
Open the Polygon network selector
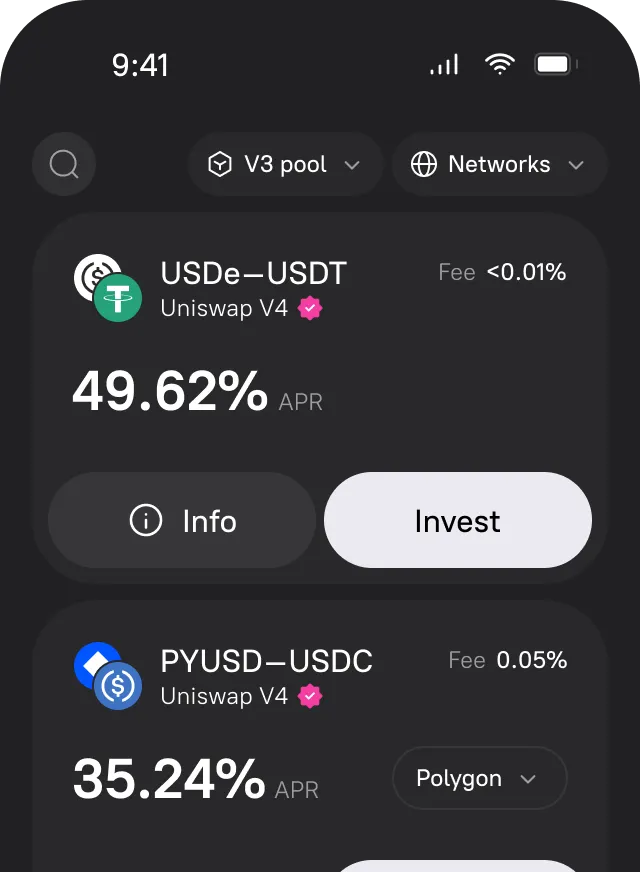[479, 779]
